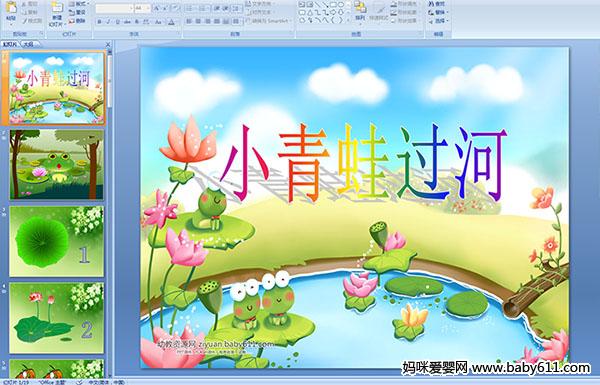Toggle Italic formatting
This screenshot has height=385, width=600.
click(x=108, y=22)
